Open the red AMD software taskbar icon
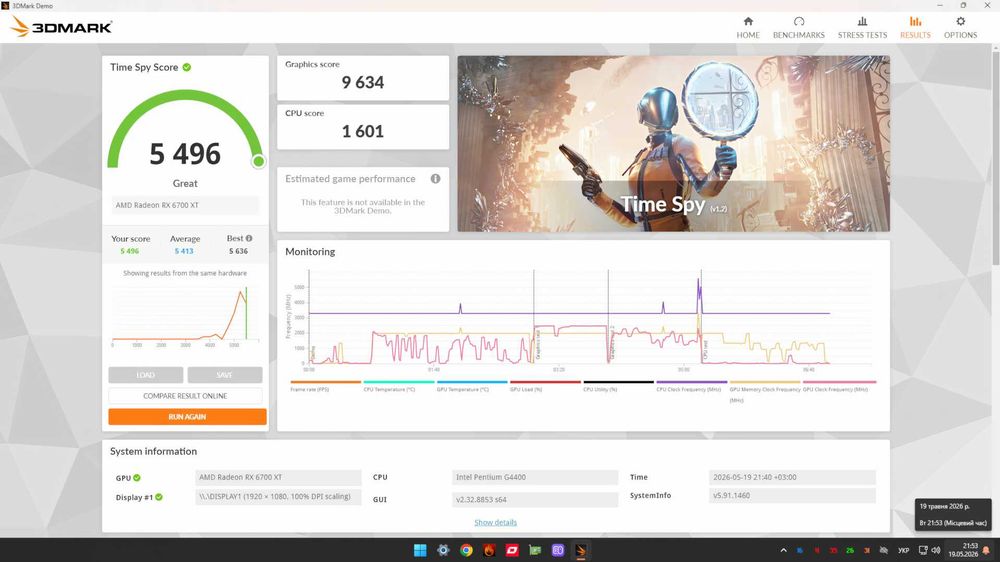 (512, 550)
